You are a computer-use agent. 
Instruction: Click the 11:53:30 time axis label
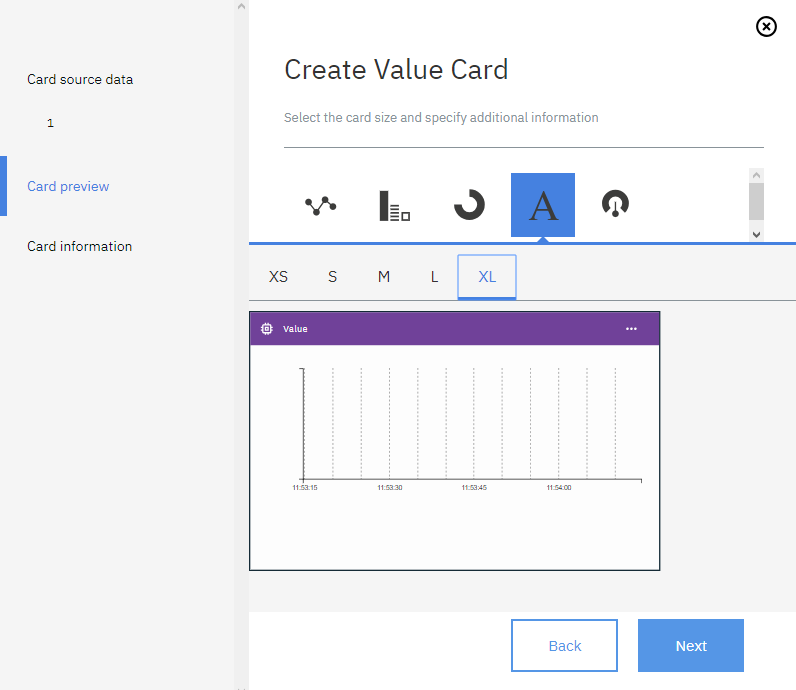[x=389, y=487]
